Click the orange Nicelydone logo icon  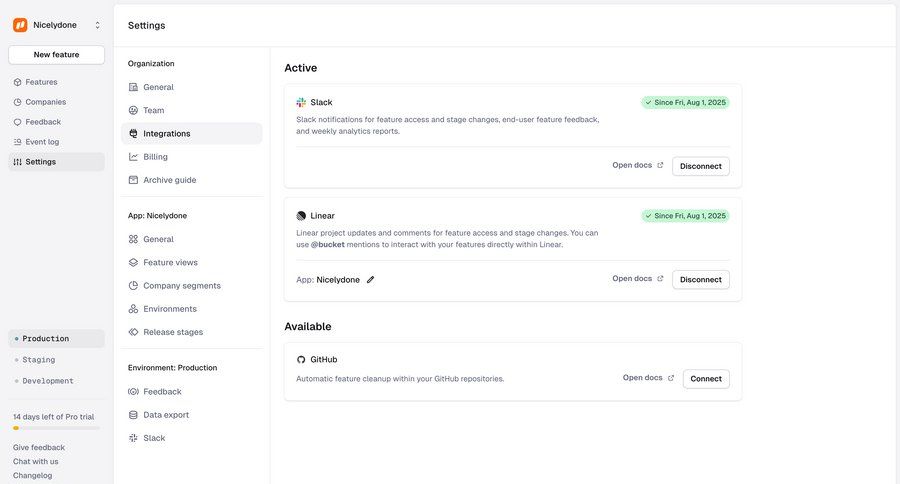pyautogui.click(x=20, y=25)
